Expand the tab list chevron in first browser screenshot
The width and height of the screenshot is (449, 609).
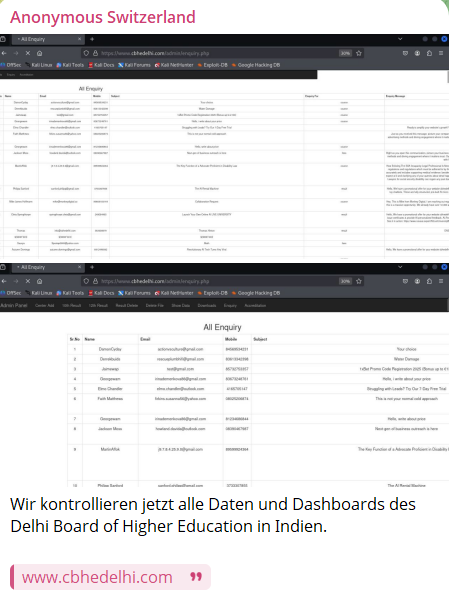pos(400,39)
